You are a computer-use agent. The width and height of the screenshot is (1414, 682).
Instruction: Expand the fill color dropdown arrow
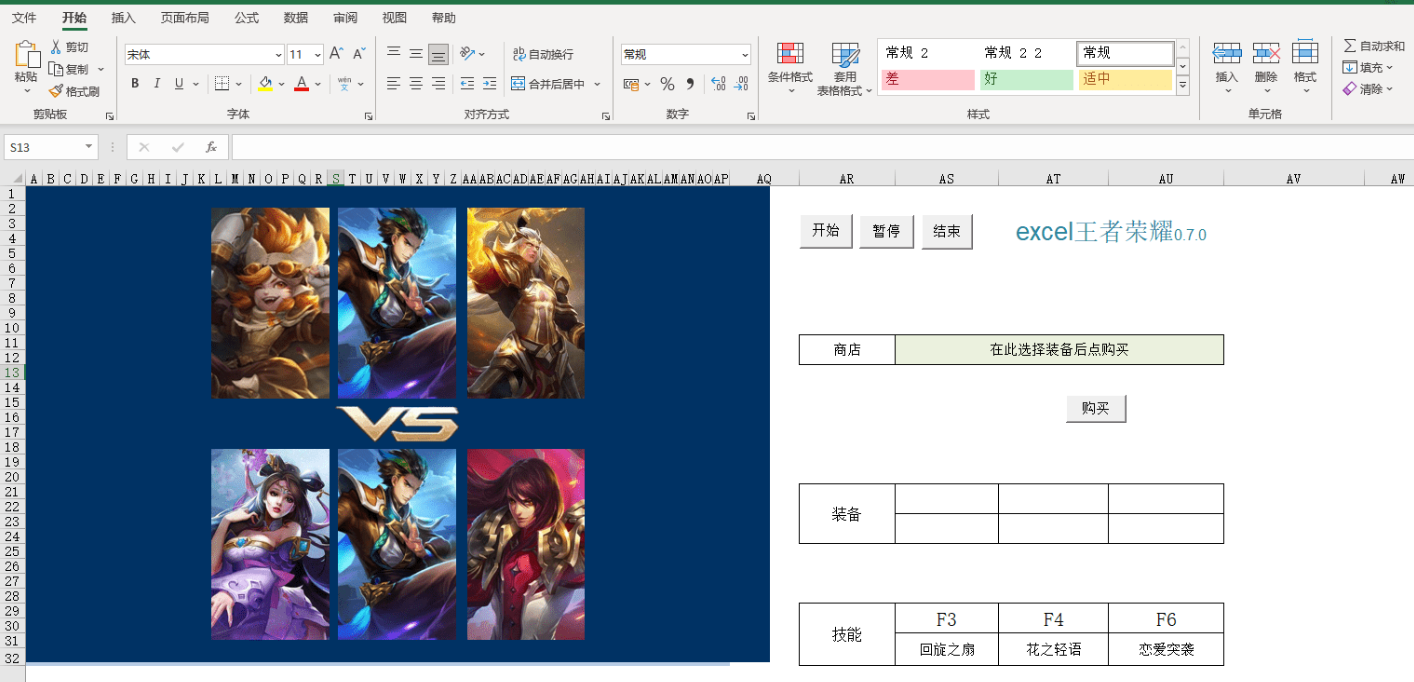click(281, 84)
